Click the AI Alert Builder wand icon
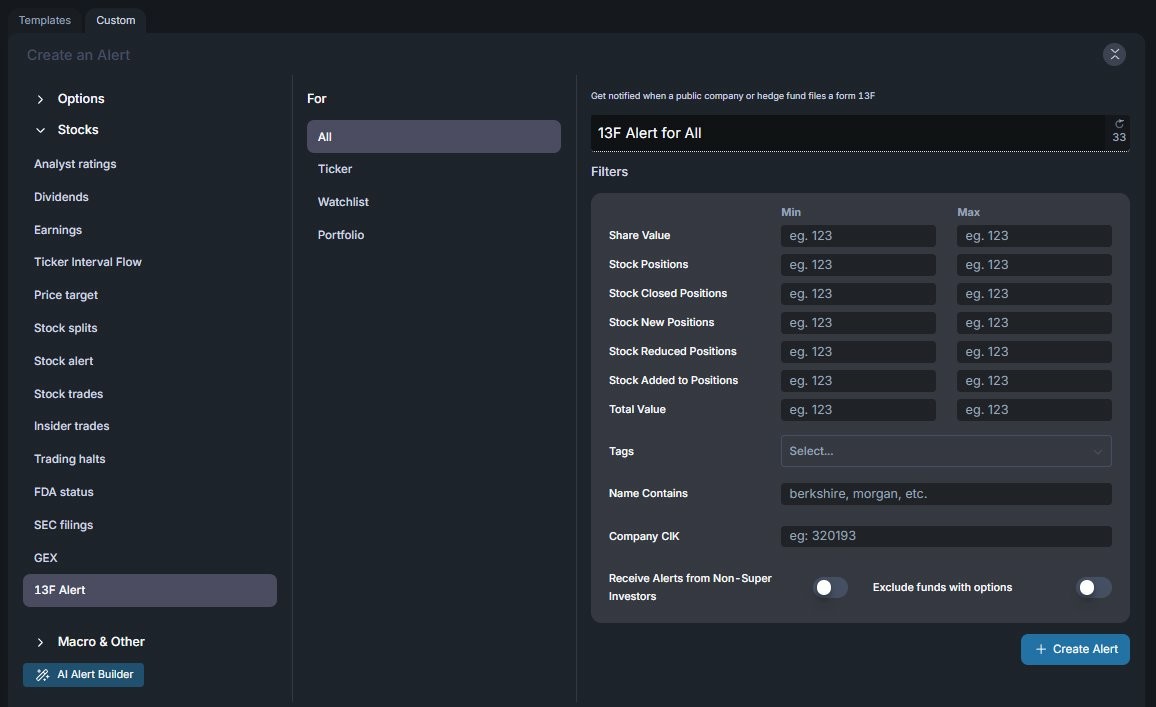The image size is (1156, 707). (x=42, y=675)
